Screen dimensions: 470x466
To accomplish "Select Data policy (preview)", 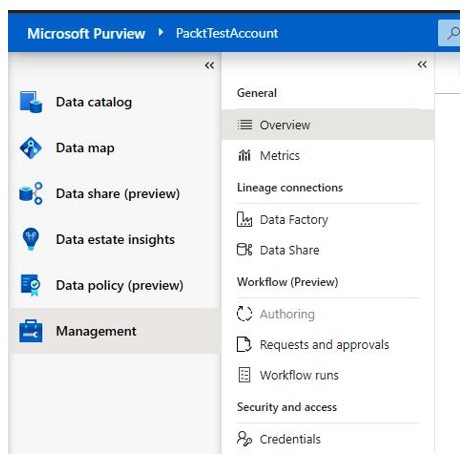I will pyautogui.click(x=114, y=285).
